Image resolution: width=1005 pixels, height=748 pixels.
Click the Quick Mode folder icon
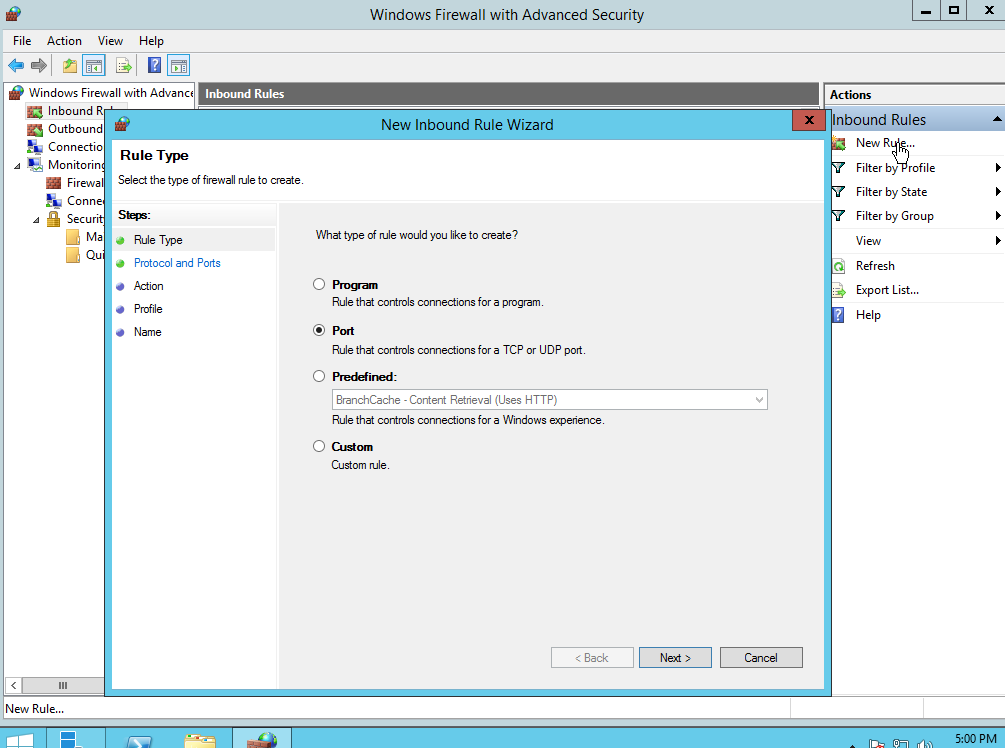click(73, 255)
